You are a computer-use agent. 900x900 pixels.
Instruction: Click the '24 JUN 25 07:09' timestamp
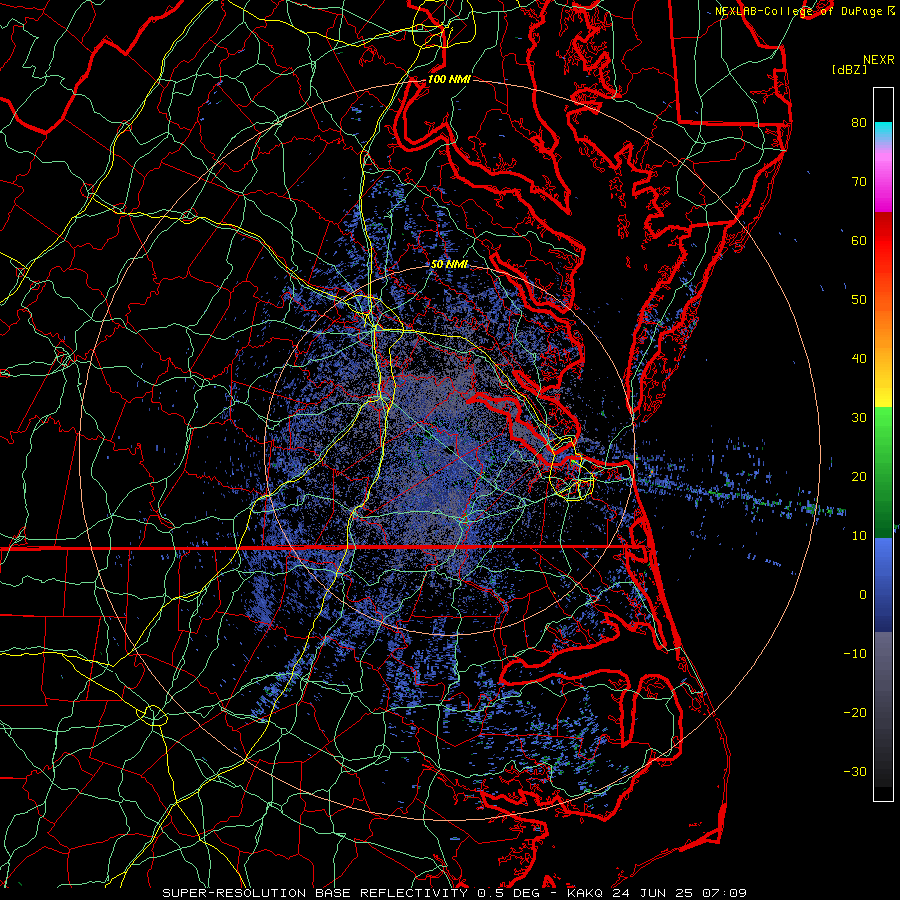[678, 893]
